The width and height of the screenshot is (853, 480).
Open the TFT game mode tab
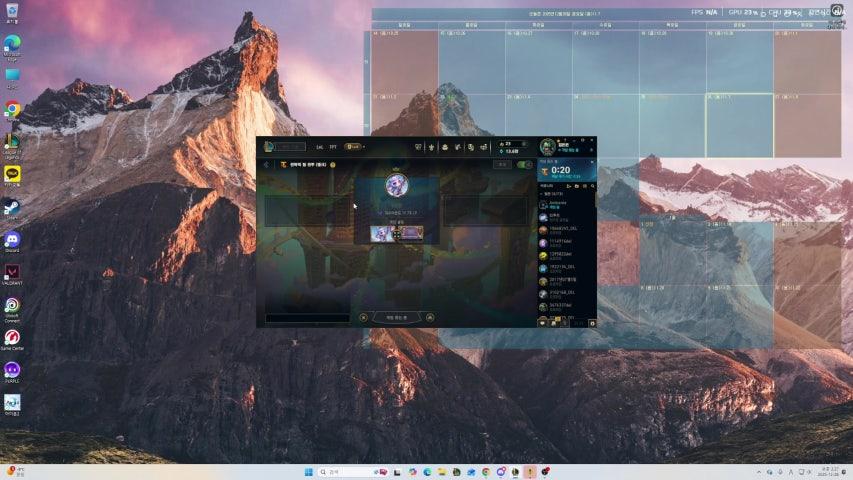coord(333,147)
